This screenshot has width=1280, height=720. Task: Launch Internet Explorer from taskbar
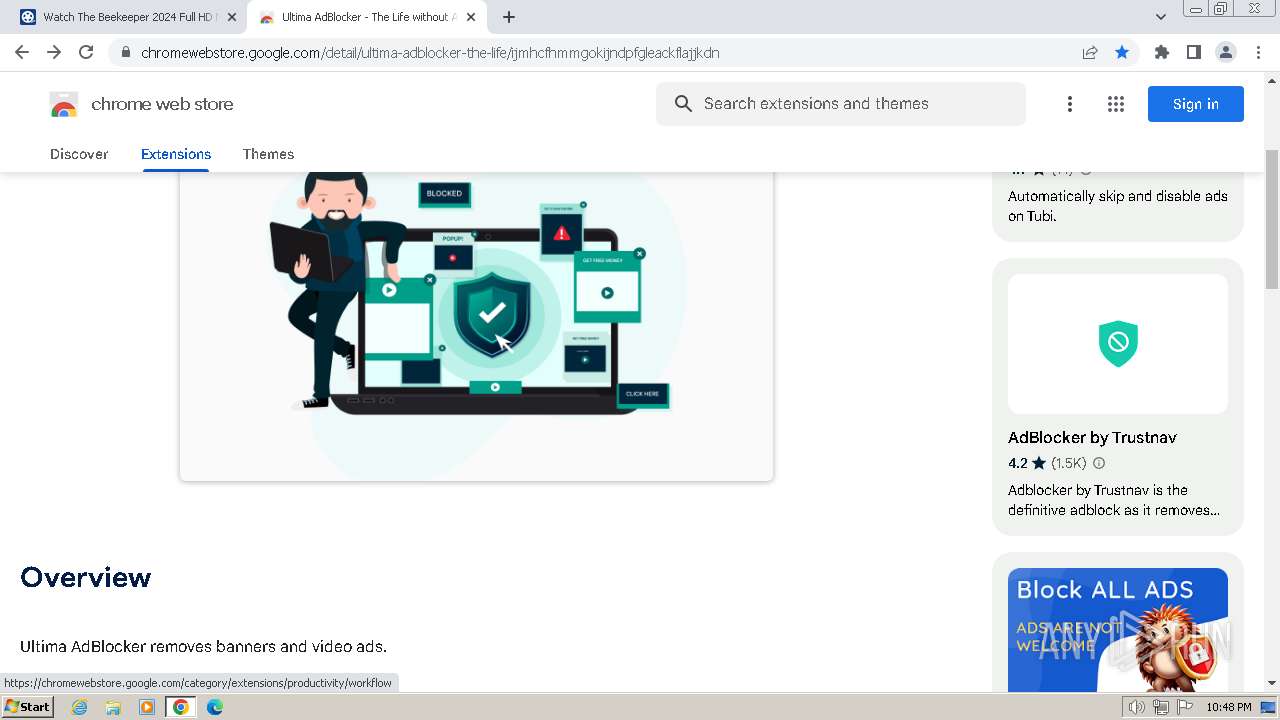(80, 707)
